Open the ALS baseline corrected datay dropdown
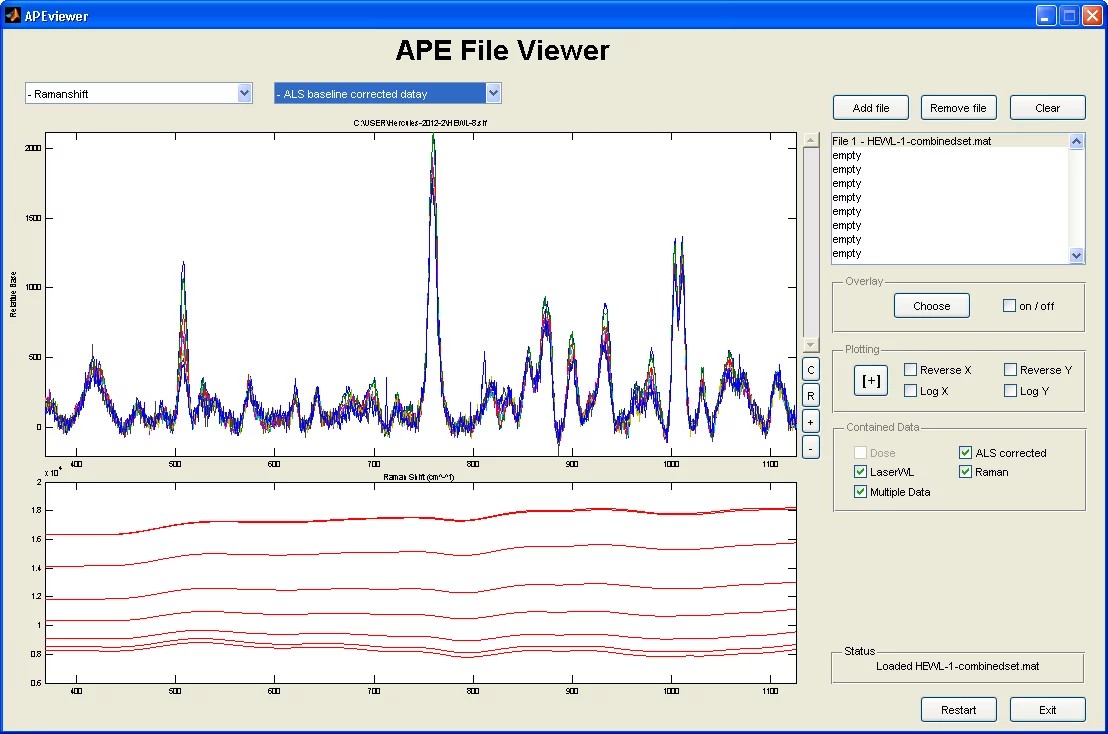Screen dimensions: 1108x734 388,93
